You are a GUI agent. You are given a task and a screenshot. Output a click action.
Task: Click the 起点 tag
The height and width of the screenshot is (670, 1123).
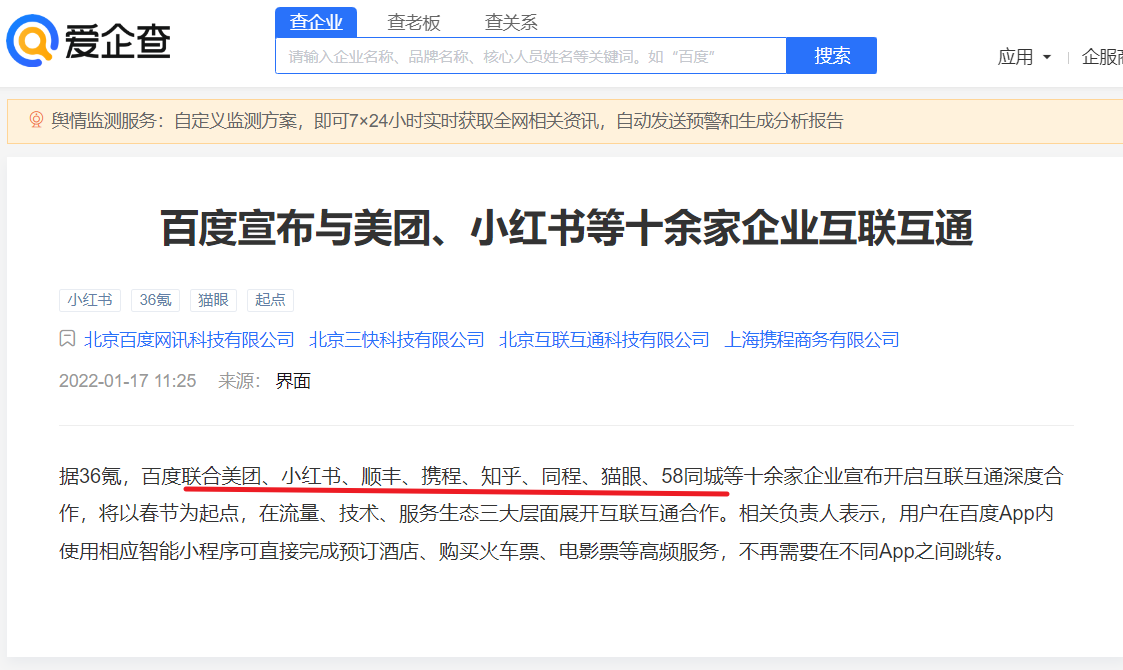tap(270, 300)
